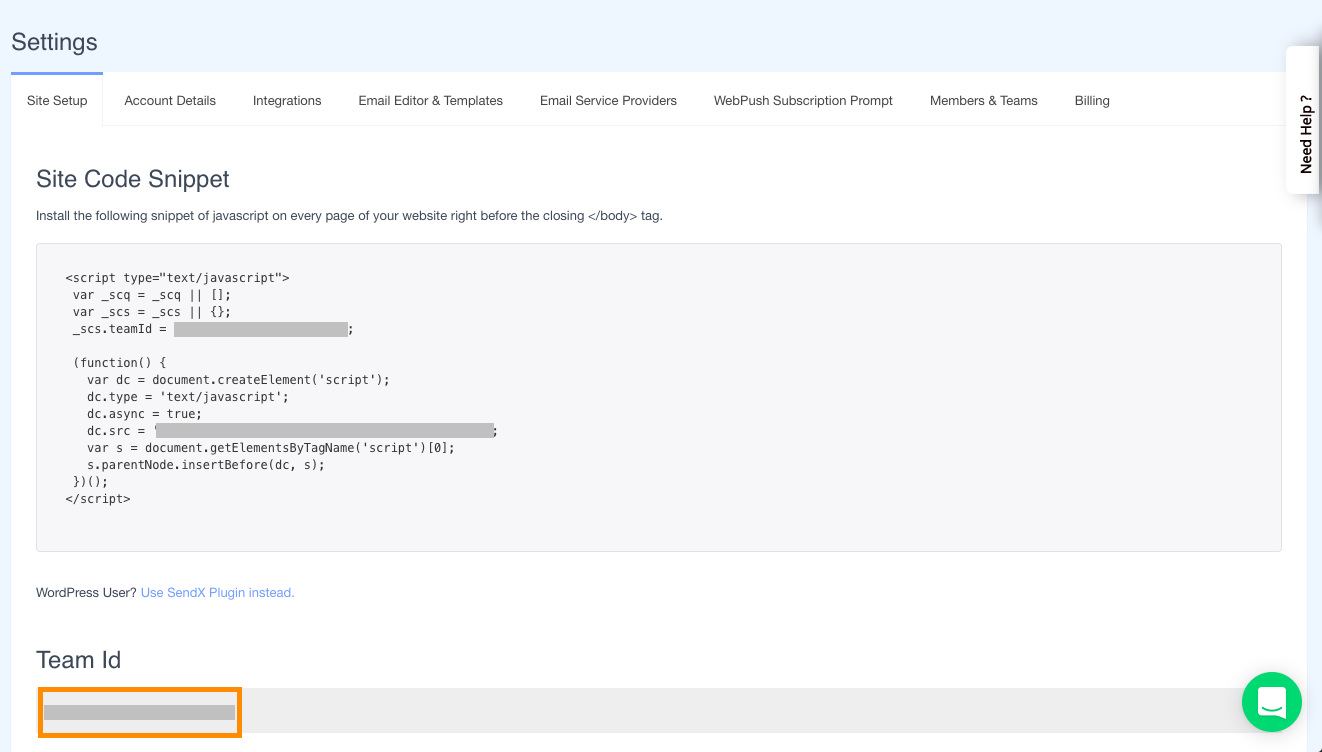Click the '(function() {' code line

pos(119,363)
